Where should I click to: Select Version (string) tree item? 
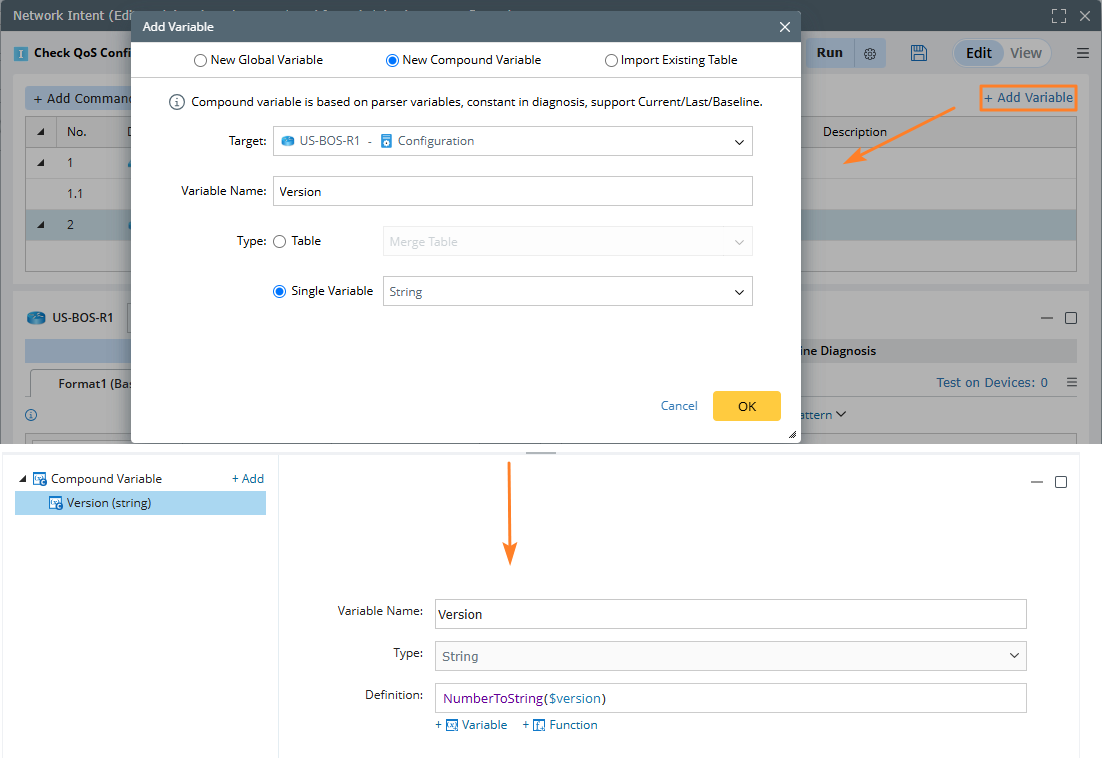coord(108,503)
